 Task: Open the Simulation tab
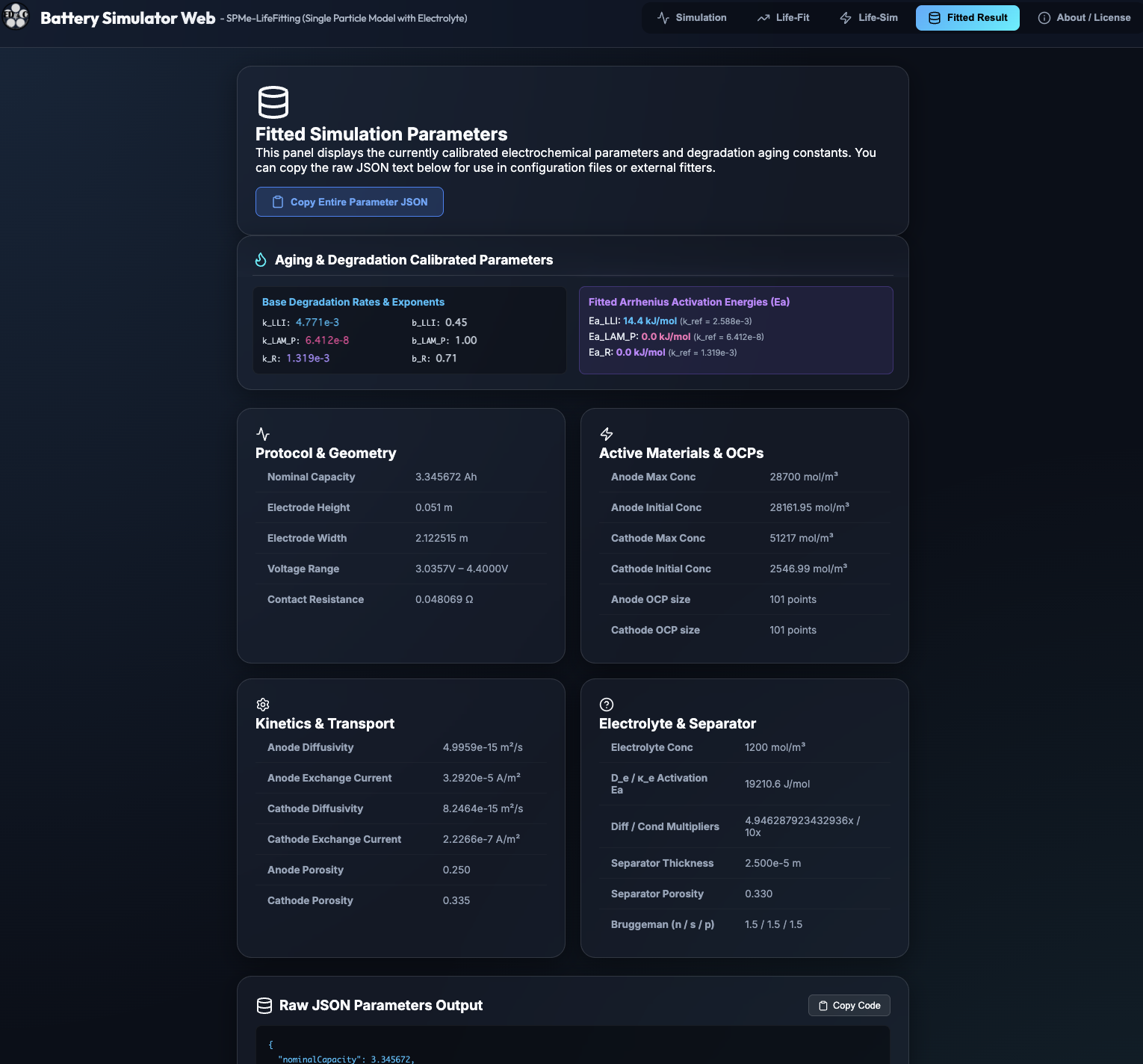click(x=692, y=17)
